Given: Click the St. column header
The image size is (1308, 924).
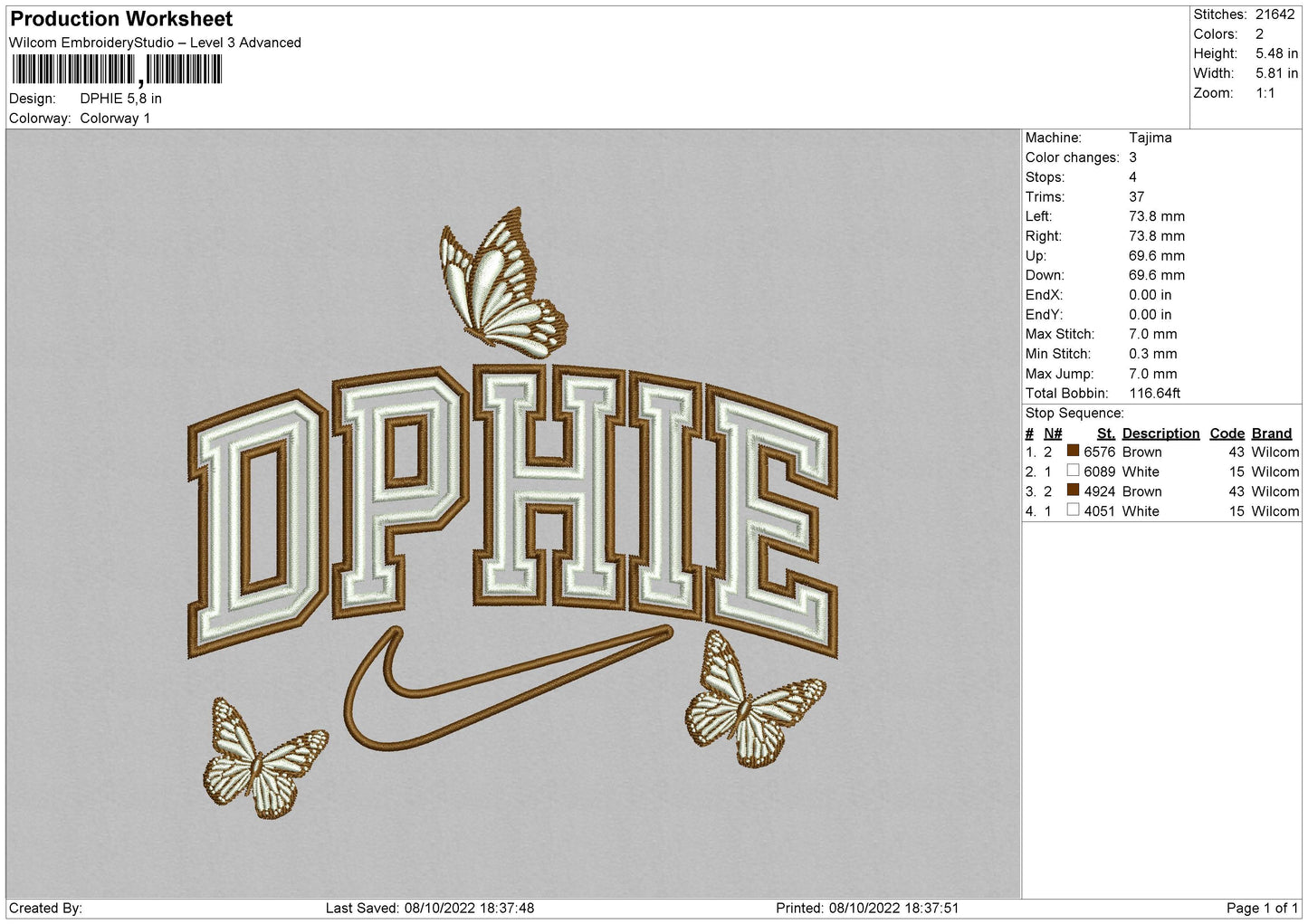Looking at the screenshot, I should click(1106, 433).
